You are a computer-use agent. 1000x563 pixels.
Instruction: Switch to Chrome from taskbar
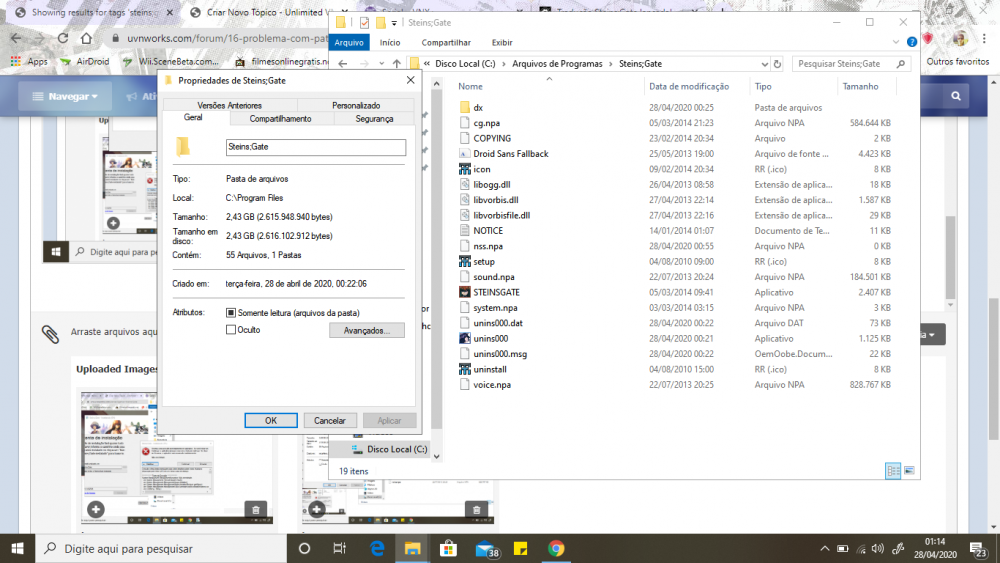(556, 548)
